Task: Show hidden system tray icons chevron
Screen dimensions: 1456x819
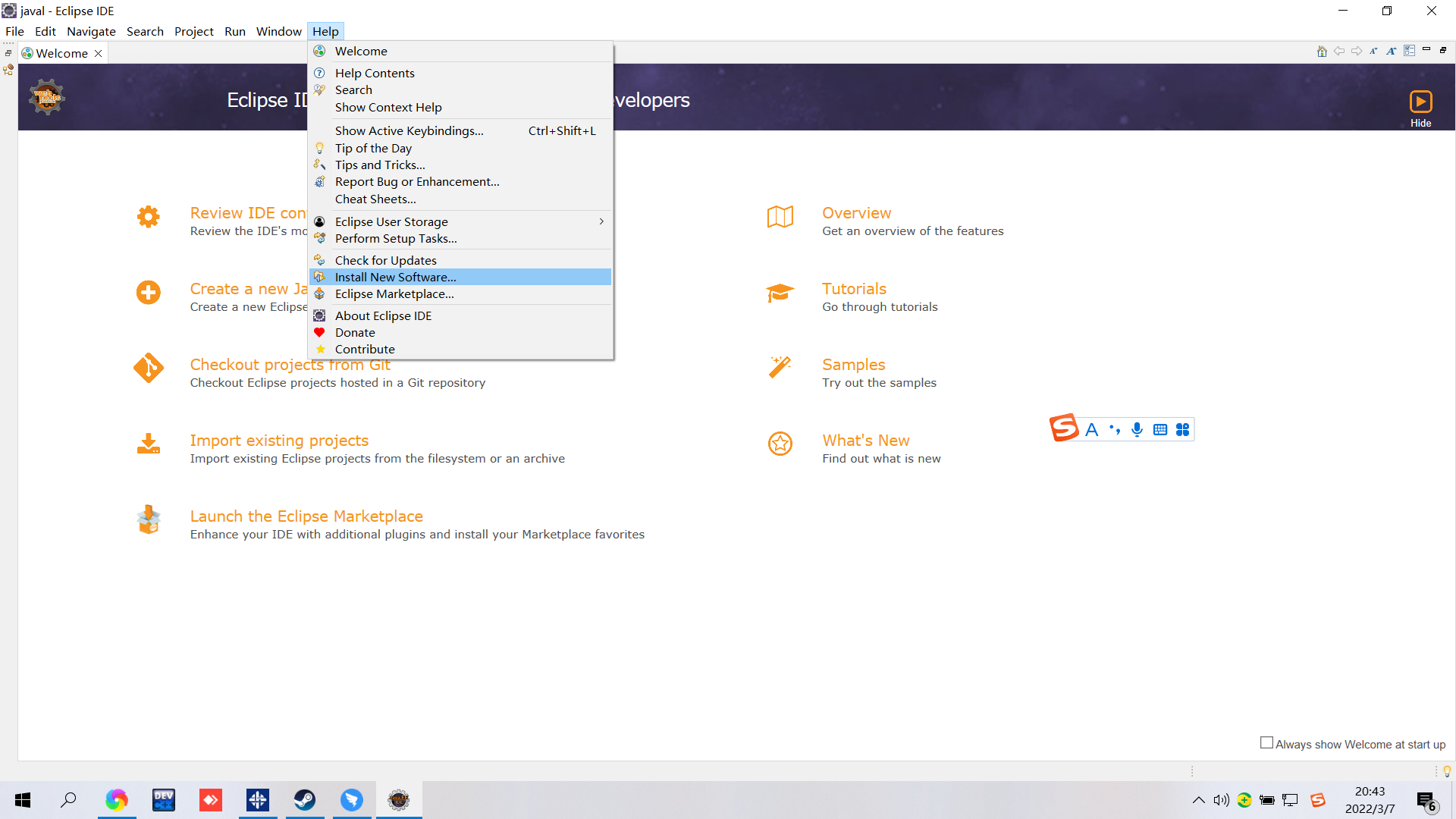Action: point(1199,800)
